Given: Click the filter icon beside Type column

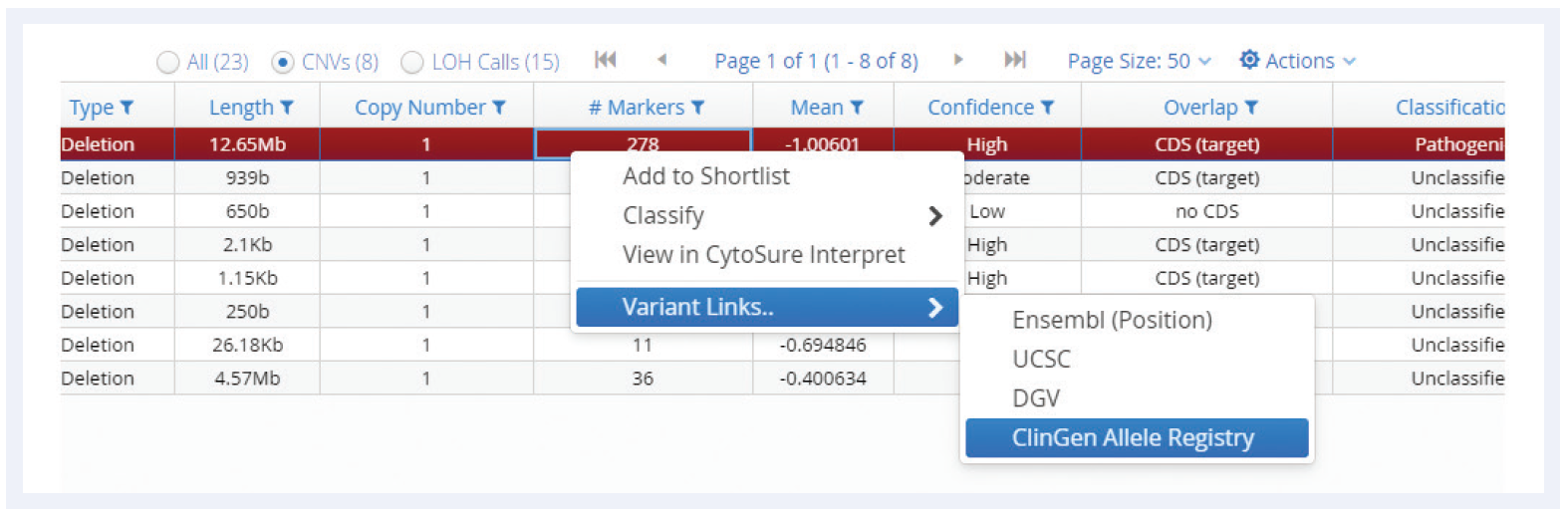Looking at the screenshot, I should pyautogui.click(x=127, y=108).
